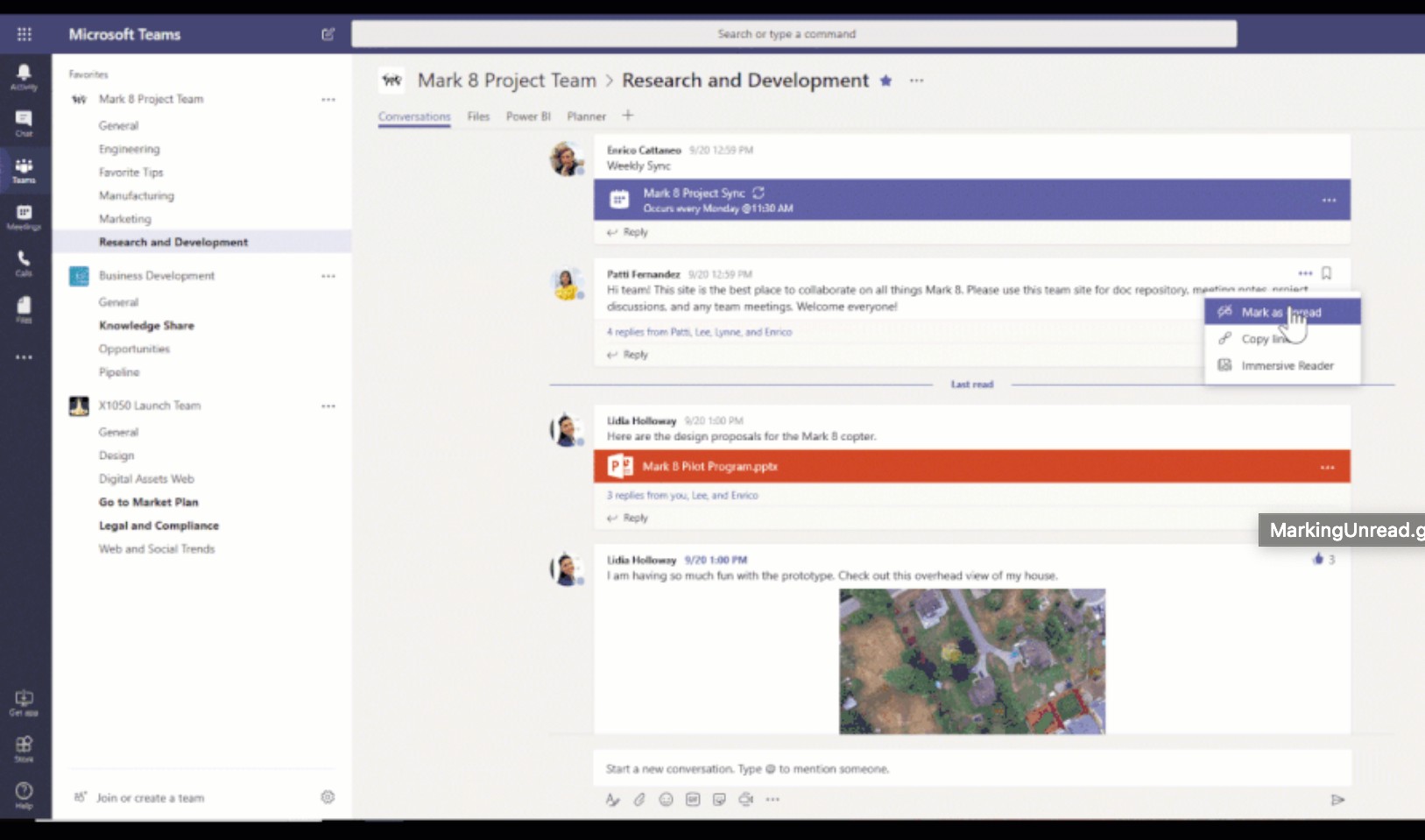Toggle the favorite star for this channel
This screenshot has width=1425, height=840.
pos(885,81)
